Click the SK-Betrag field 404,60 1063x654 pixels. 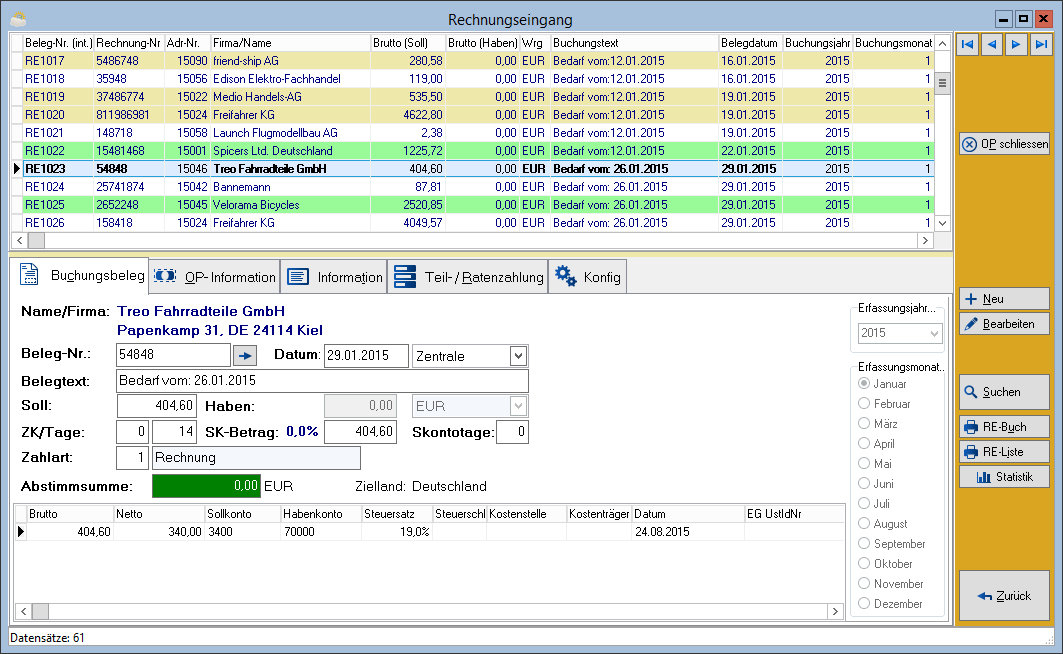[x=360, y=432]
